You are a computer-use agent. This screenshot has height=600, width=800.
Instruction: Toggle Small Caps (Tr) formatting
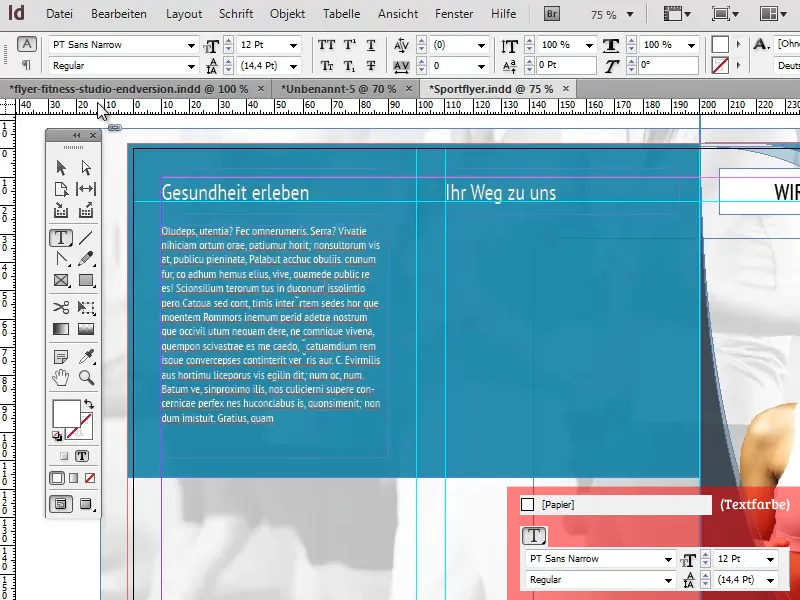327,65
